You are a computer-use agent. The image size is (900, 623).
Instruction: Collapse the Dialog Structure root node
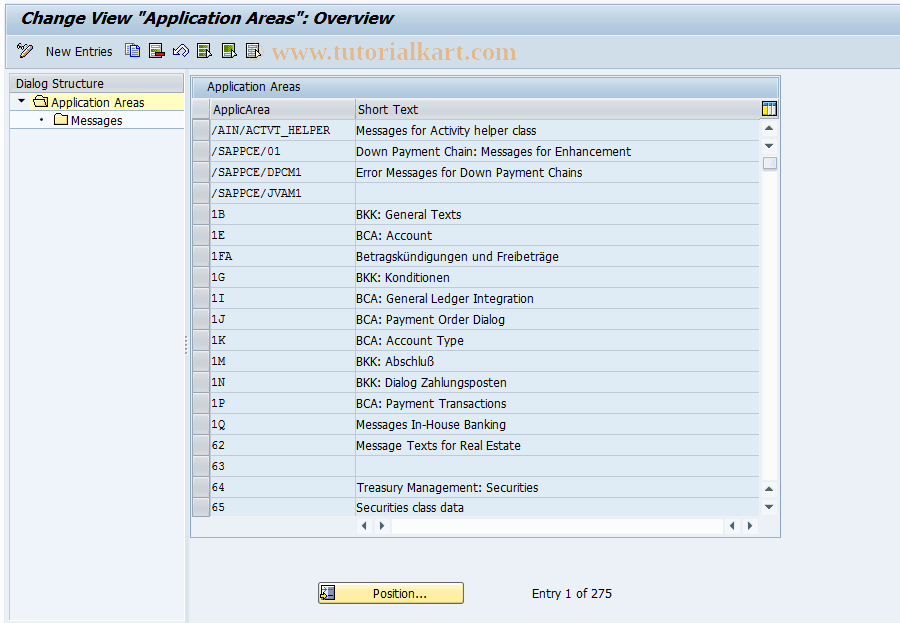[x=20, y=101]
